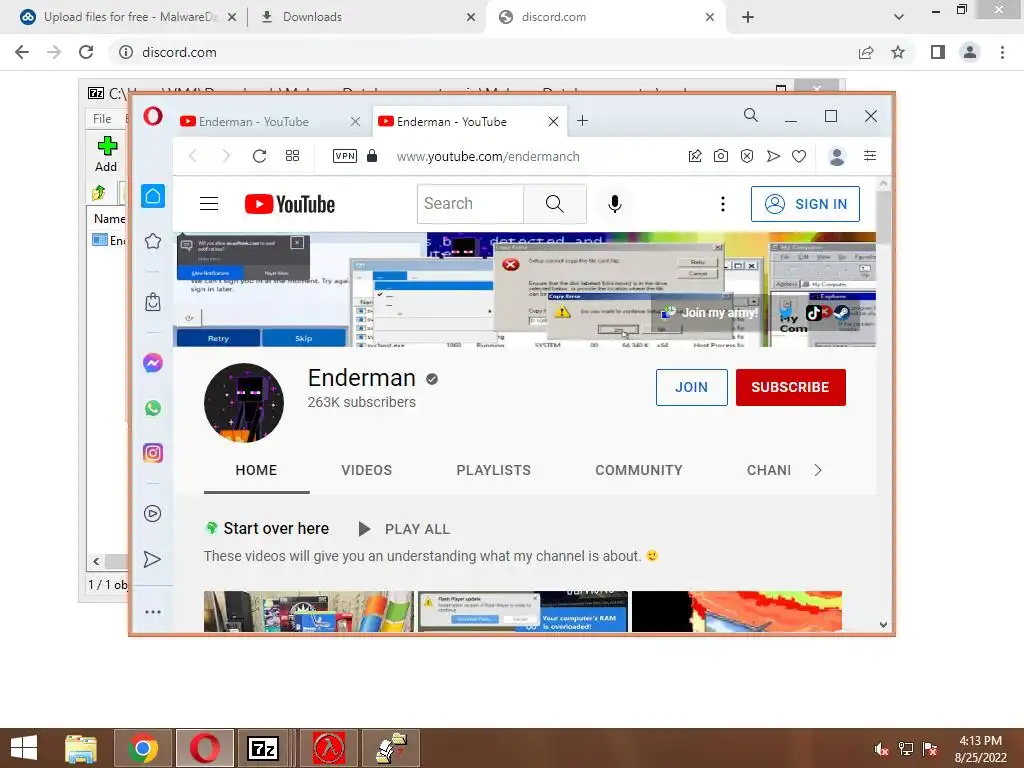The image size is (1024, 768).
Task: Switch to 7-Zip on the taskbar
Action: tap(263, 748)
